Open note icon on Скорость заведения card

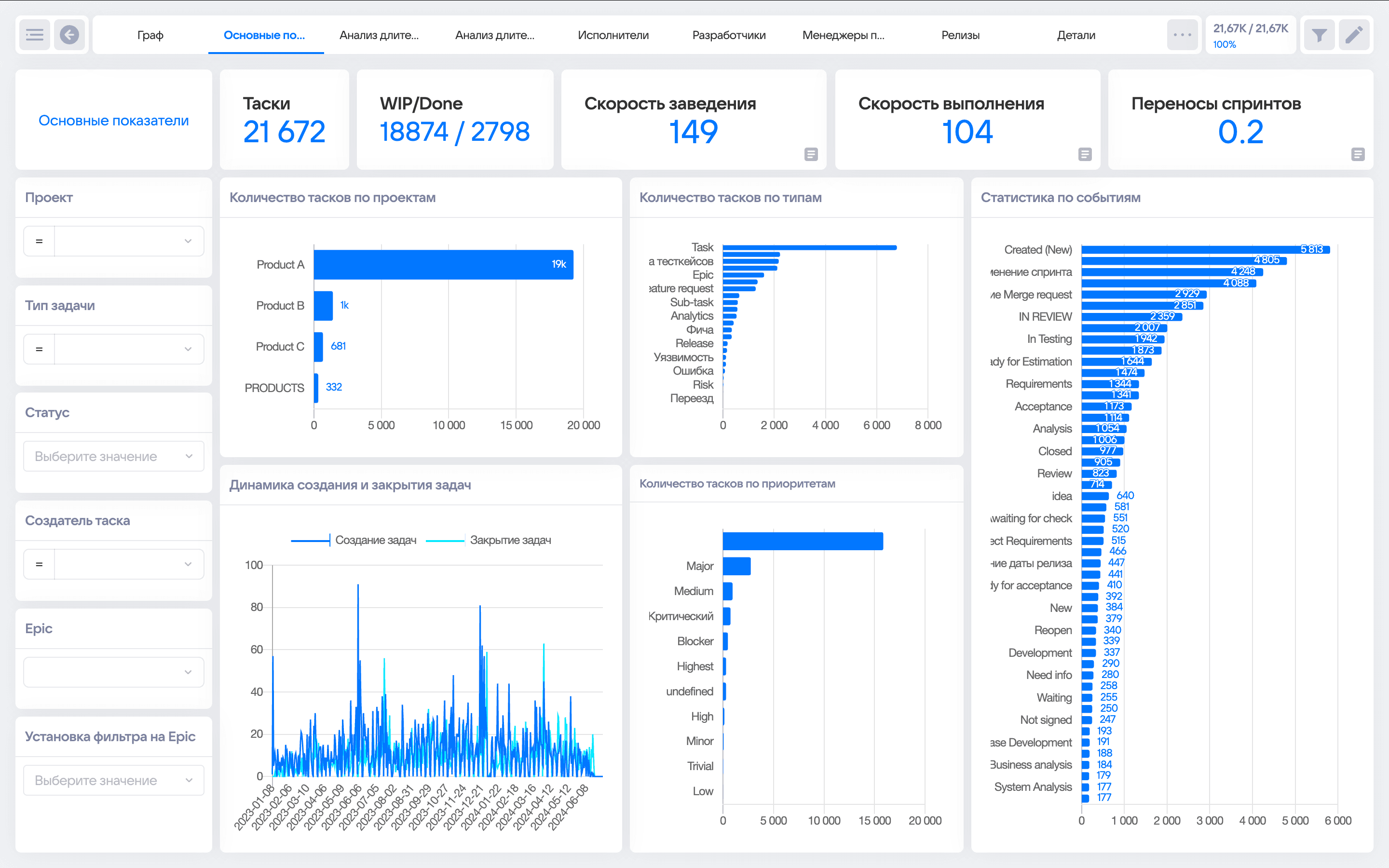pyautogui.click(x=810, y=154)
